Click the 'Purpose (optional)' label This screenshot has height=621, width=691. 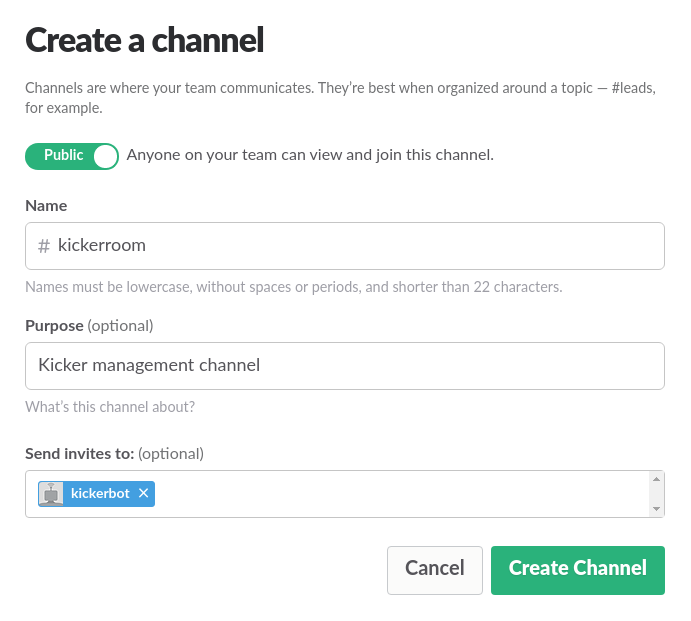click(x=89, y=326)
